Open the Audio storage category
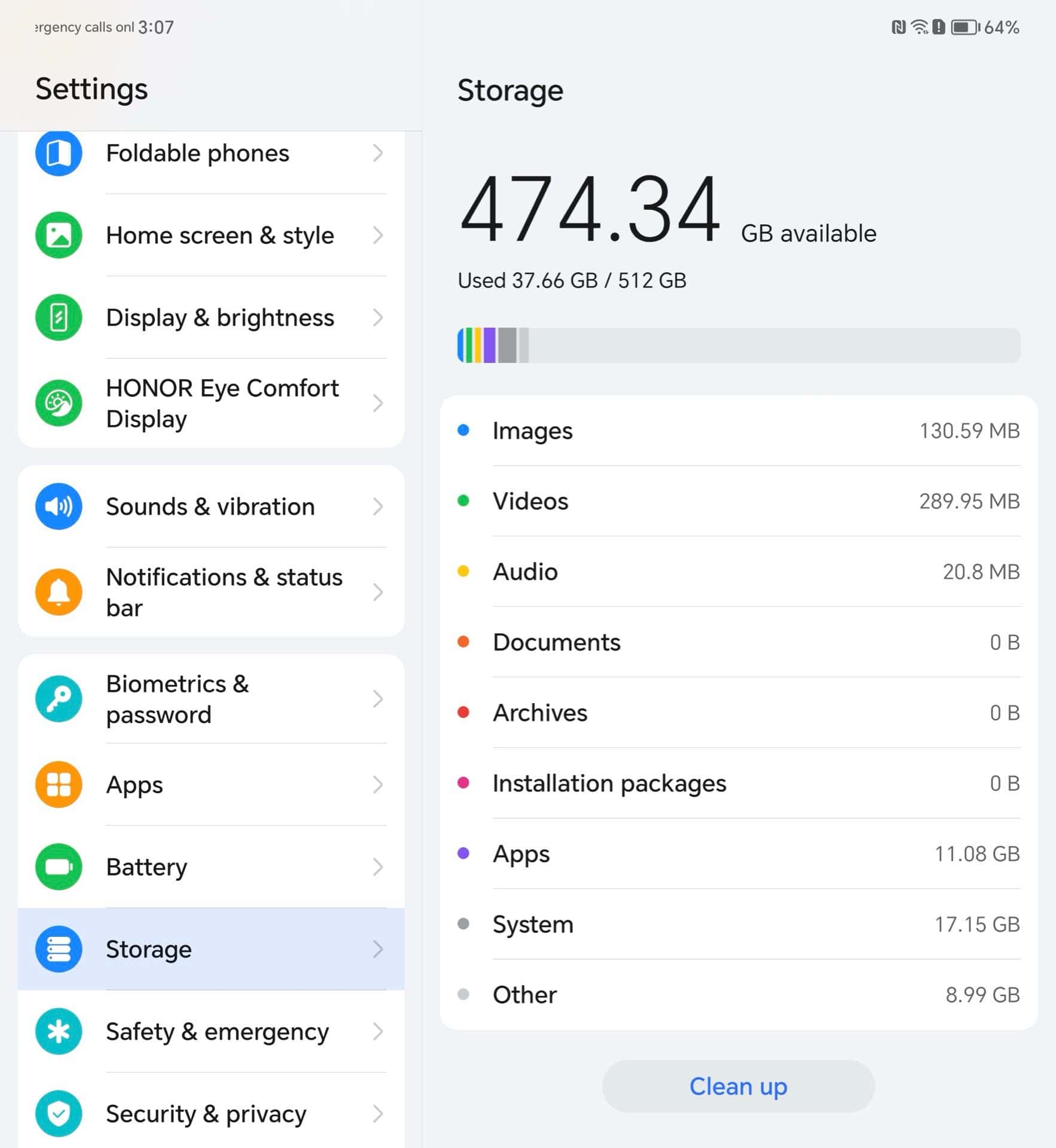The width and height of the screenshot is (1056, 1148). [738, 572]
